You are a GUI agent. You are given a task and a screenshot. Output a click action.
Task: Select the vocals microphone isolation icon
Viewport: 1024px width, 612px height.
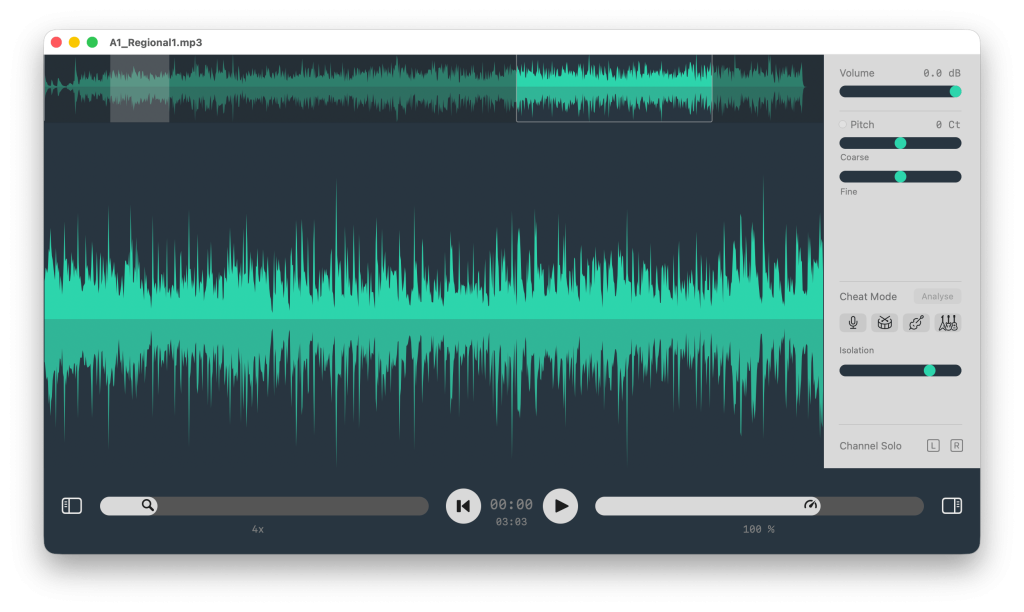852,323
